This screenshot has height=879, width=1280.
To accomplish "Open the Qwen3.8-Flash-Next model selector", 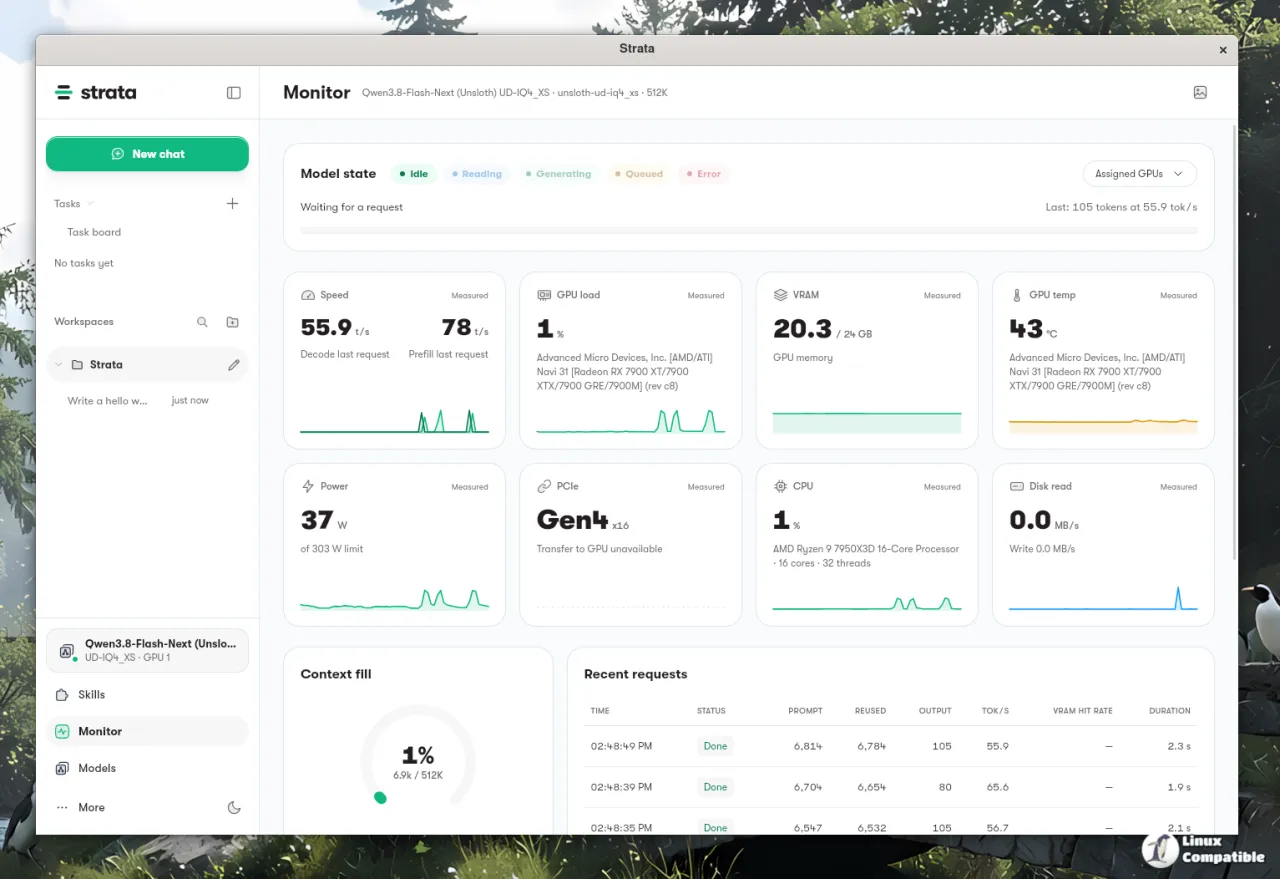I will point(147,650).
